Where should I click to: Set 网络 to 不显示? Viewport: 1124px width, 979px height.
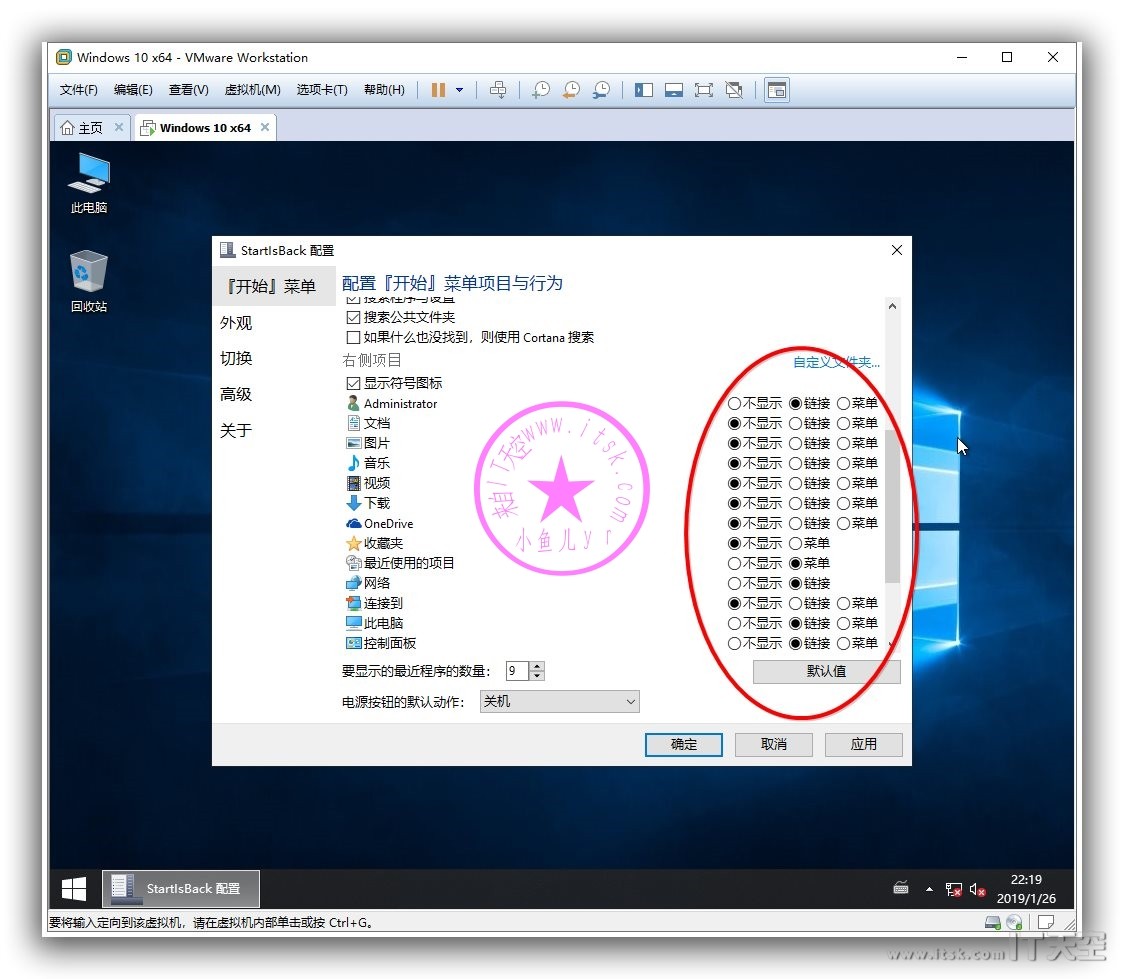[x=734, y=584]
